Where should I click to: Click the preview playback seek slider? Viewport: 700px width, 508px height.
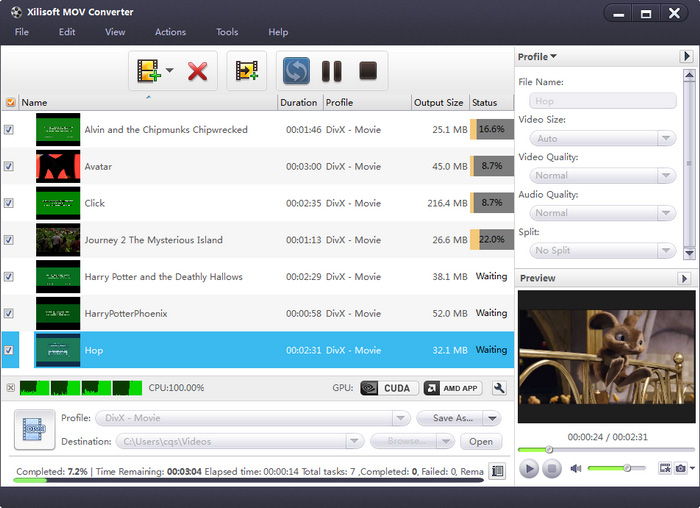606,450
